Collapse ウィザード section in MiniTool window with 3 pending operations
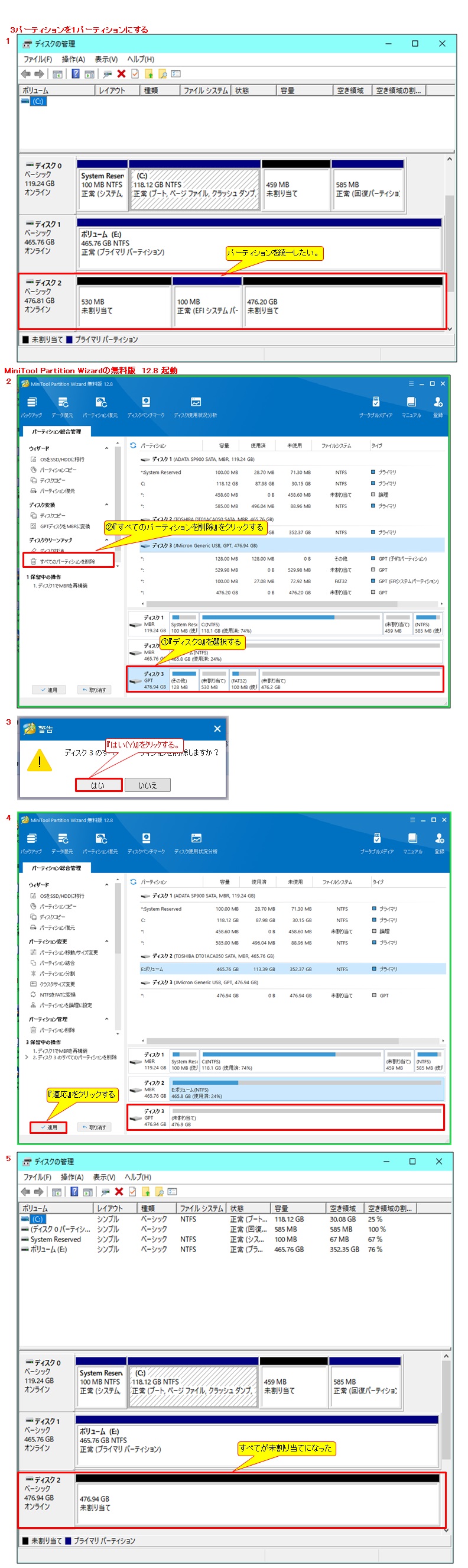Image resolution: width=468 pixels, height=1568 pixels. click(x=107, y=884)
